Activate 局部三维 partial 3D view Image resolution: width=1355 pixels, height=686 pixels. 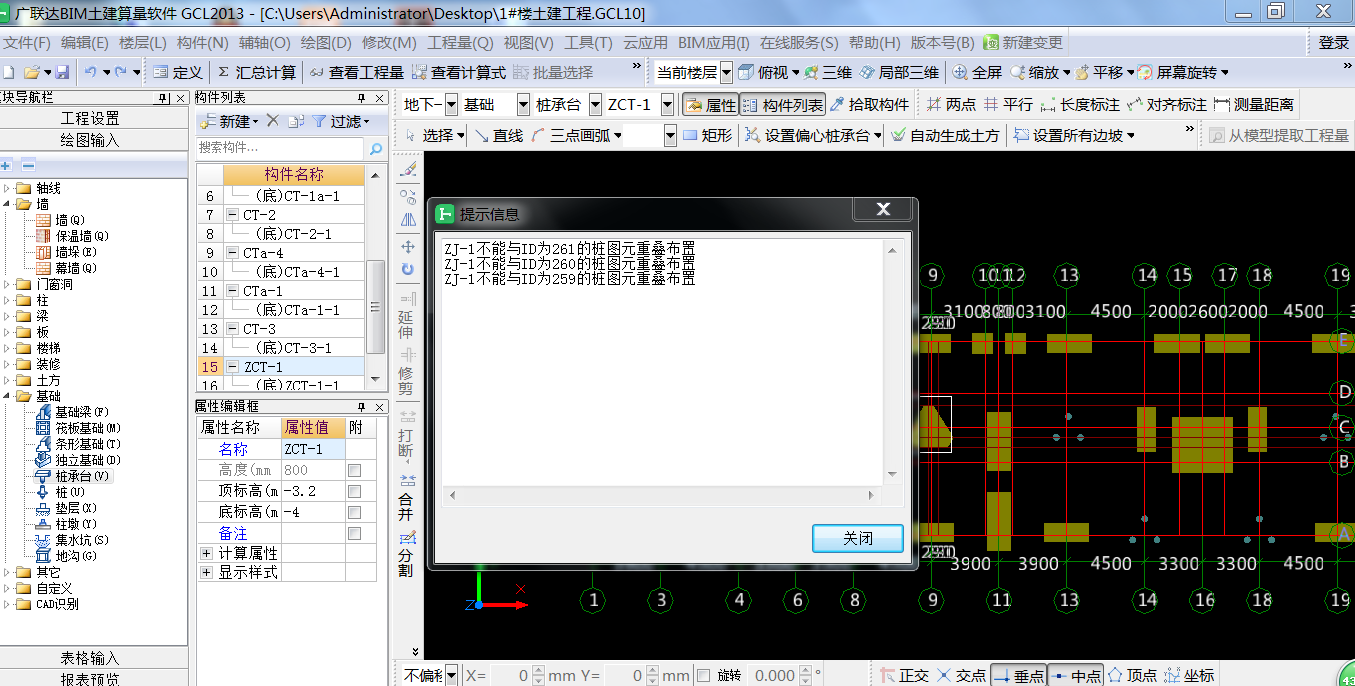[x=900, y=73]
